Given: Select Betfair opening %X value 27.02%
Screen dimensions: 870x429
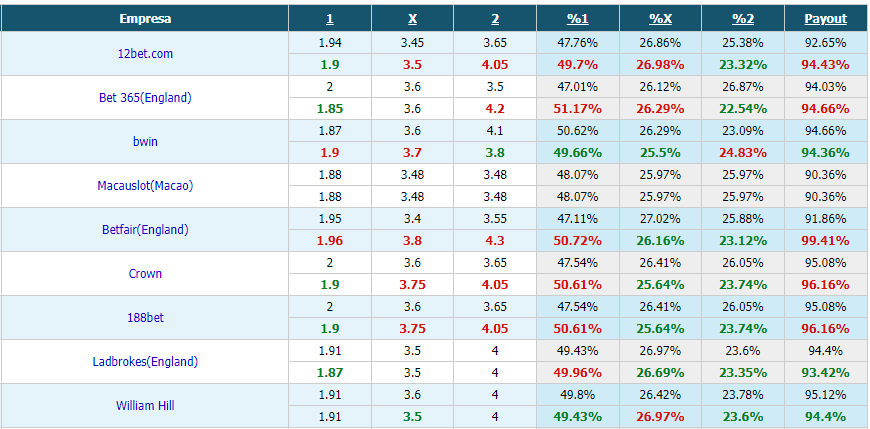Looking at the screenshot, I should point(660,219).
